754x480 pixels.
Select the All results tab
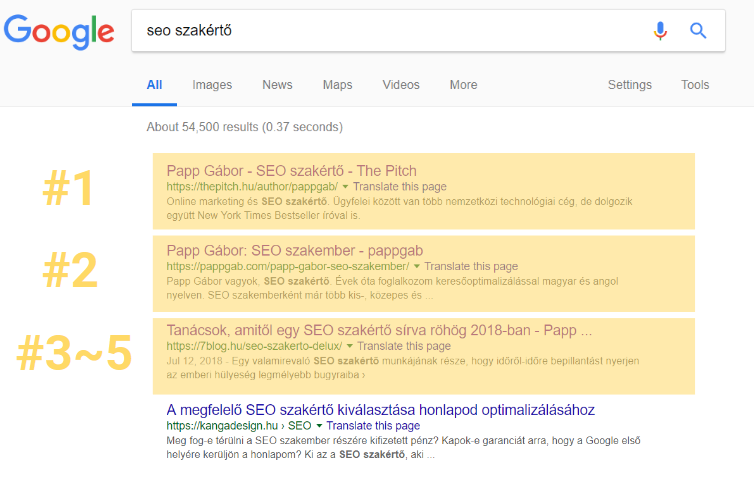[x=154, y=85]
